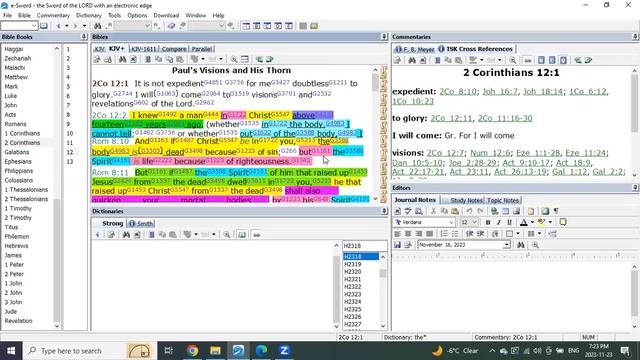Print from the Bibles panel toolbar
Image resolution: width=640 pixels, height=360 pixels.
point(108,60)
